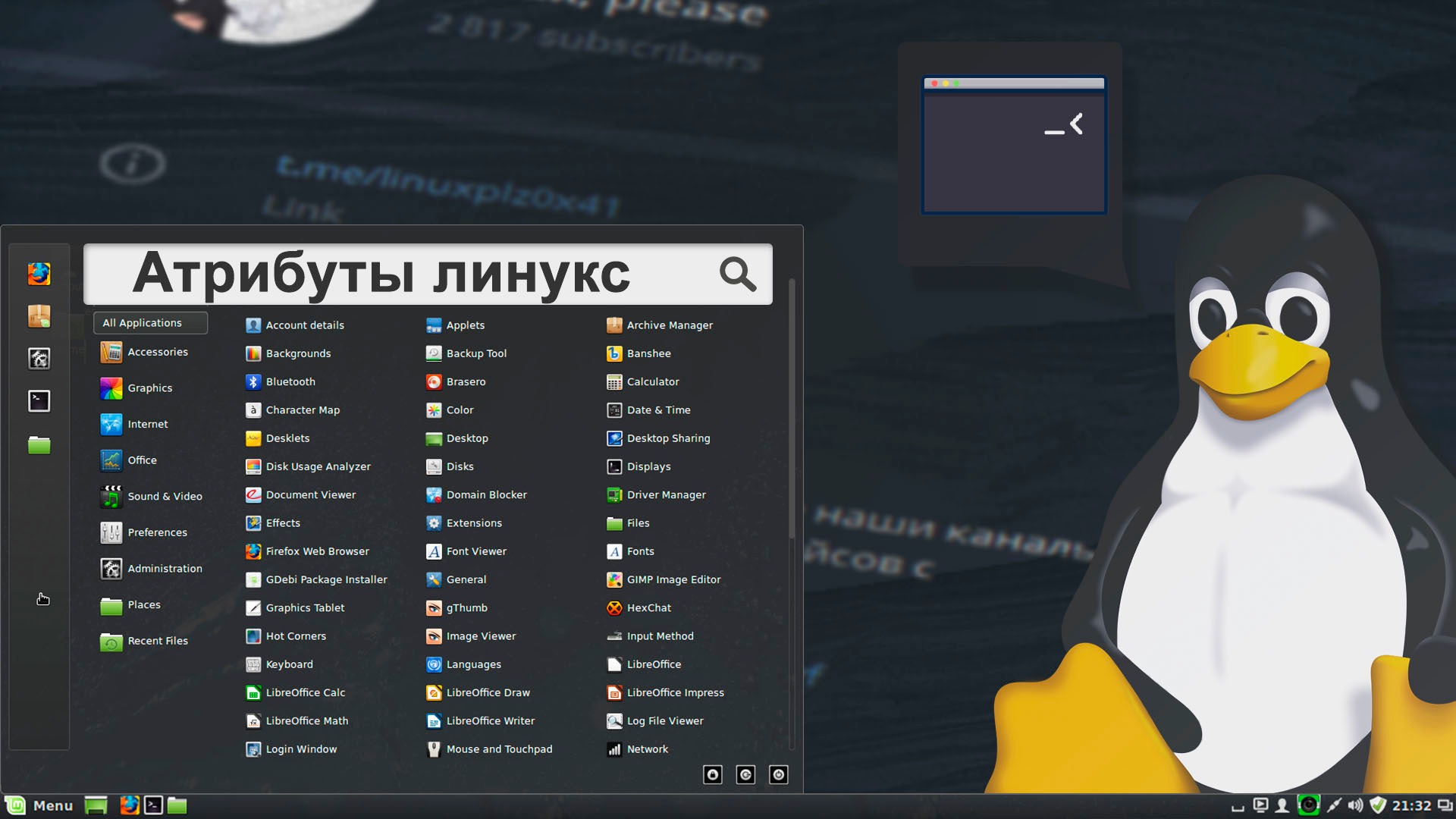Launch Brasero disc burner
The height and width of the screenshot is (819, 1456).
click(x=465, y=381)
